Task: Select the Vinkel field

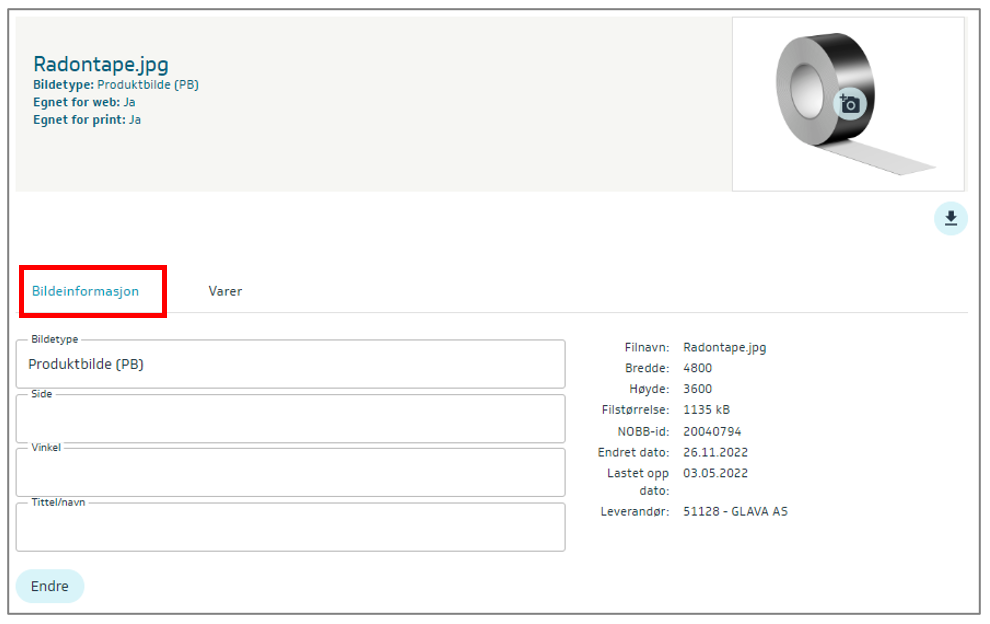Action: point(290,473)
